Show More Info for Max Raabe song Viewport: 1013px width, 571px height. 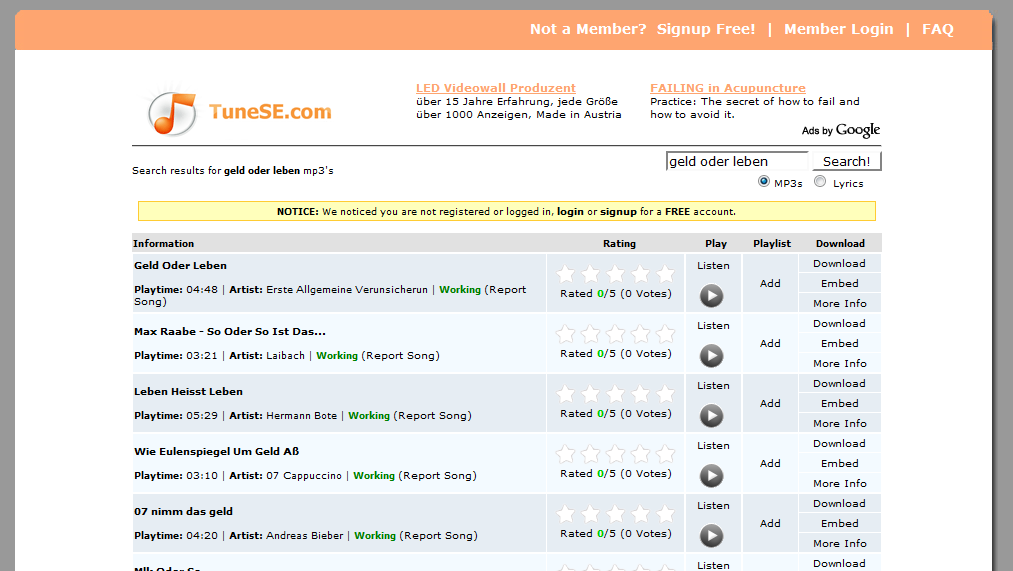pyautogui.click(x=839, y=364)
